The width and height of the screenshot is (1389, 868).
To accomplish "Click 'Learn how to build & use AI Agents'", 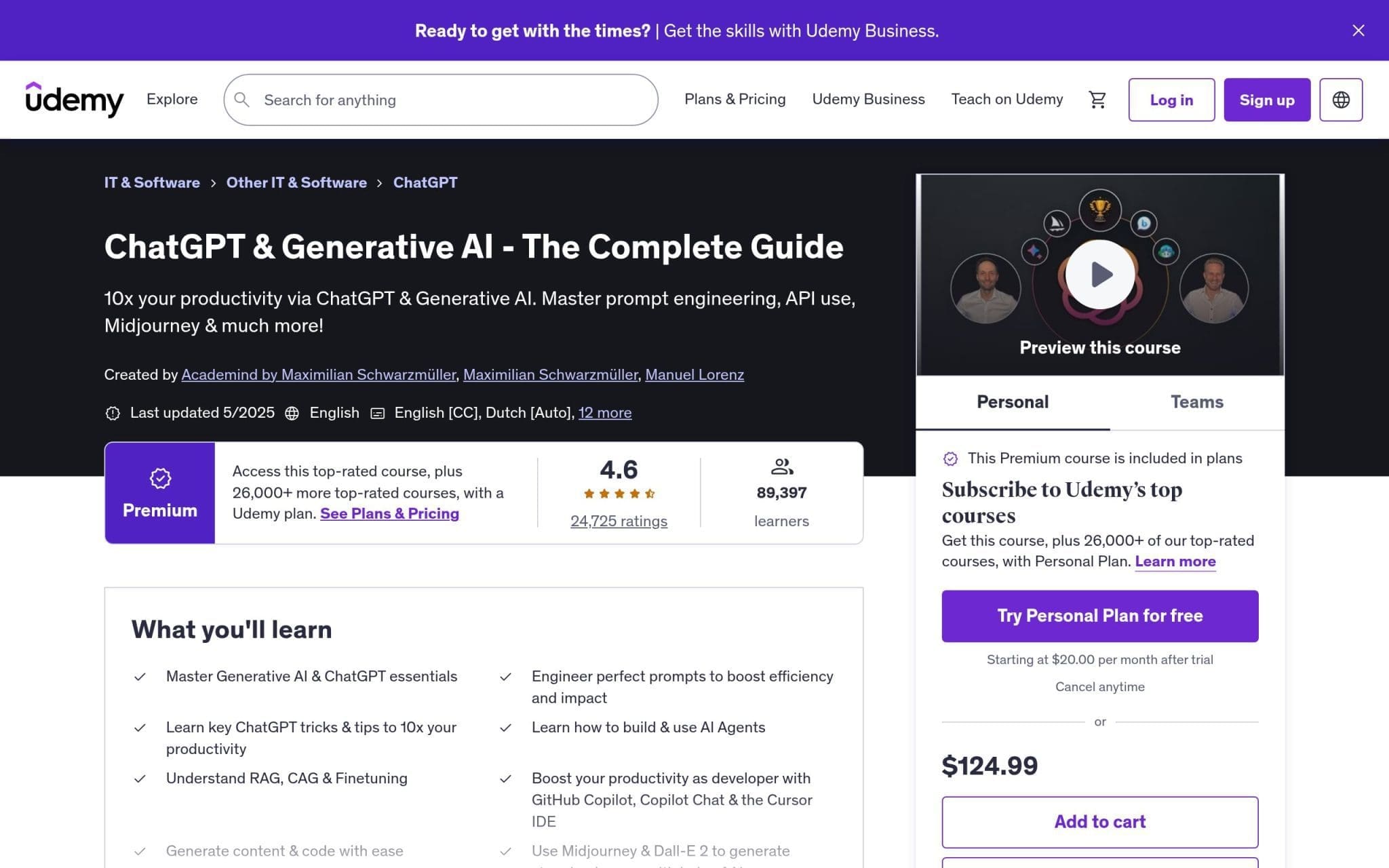I will (648, 728).
